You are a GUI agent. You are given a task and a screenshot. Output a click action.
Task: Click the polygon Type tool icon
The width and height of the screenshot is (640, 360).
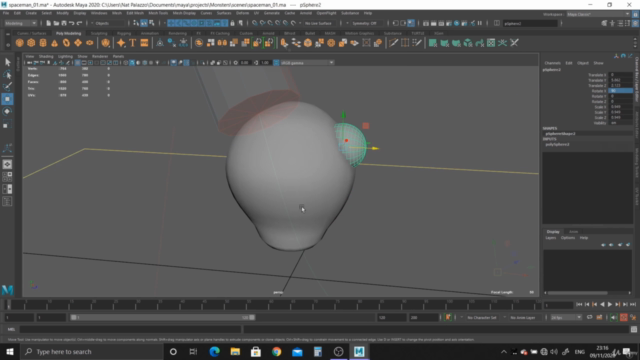133,43
